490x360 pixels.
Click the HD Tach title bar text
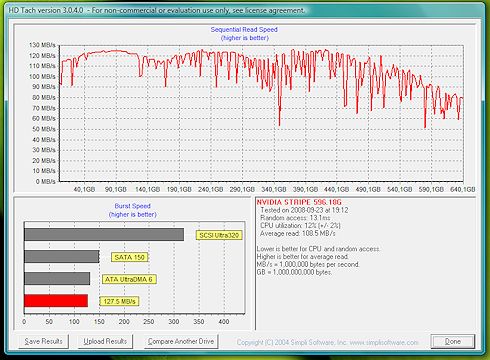coord(157,10)
